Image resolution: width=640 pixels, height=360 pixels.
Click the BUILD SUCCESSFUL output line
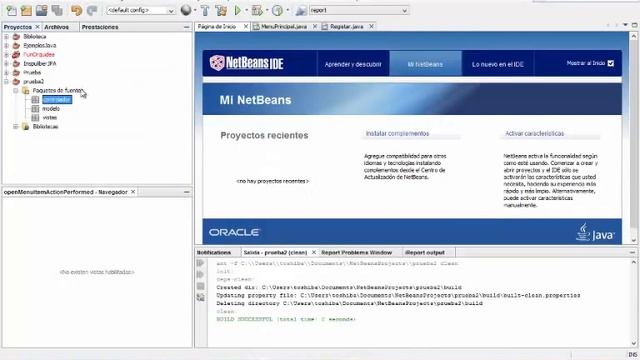pyautogui.click(x=286, y=319)
